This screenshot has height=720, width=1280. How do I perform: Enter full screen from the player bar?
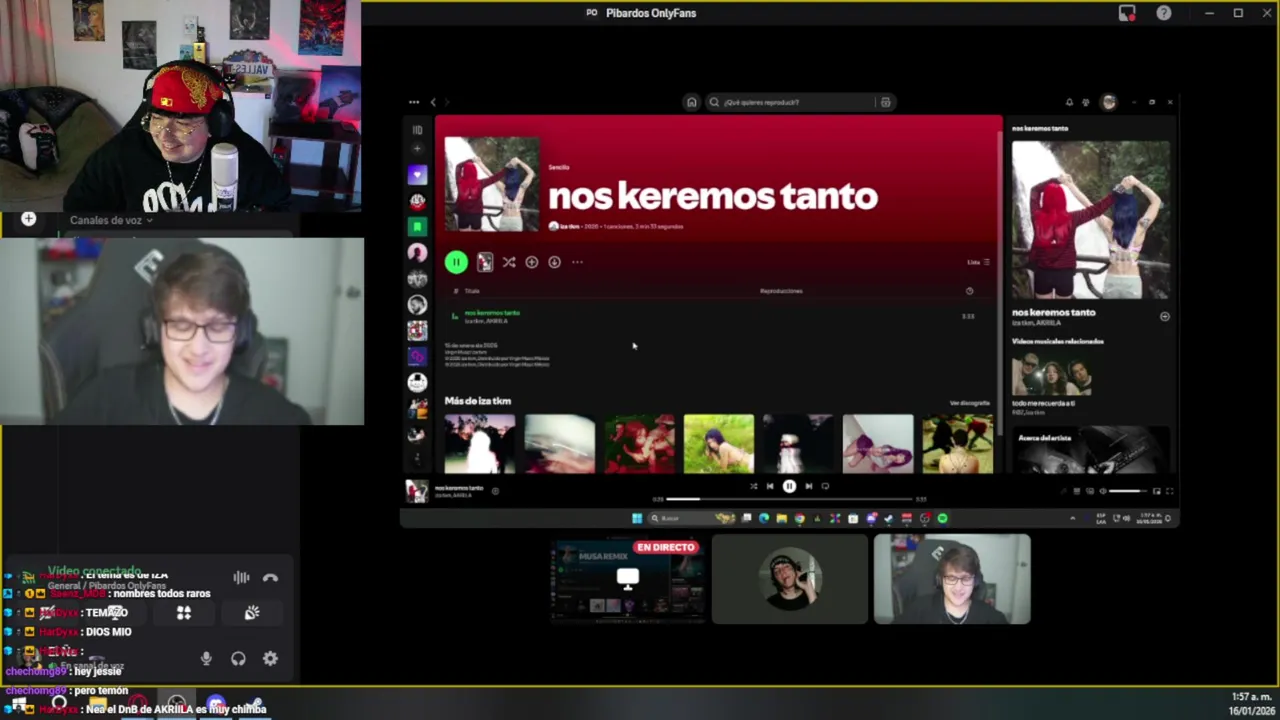1169,491
